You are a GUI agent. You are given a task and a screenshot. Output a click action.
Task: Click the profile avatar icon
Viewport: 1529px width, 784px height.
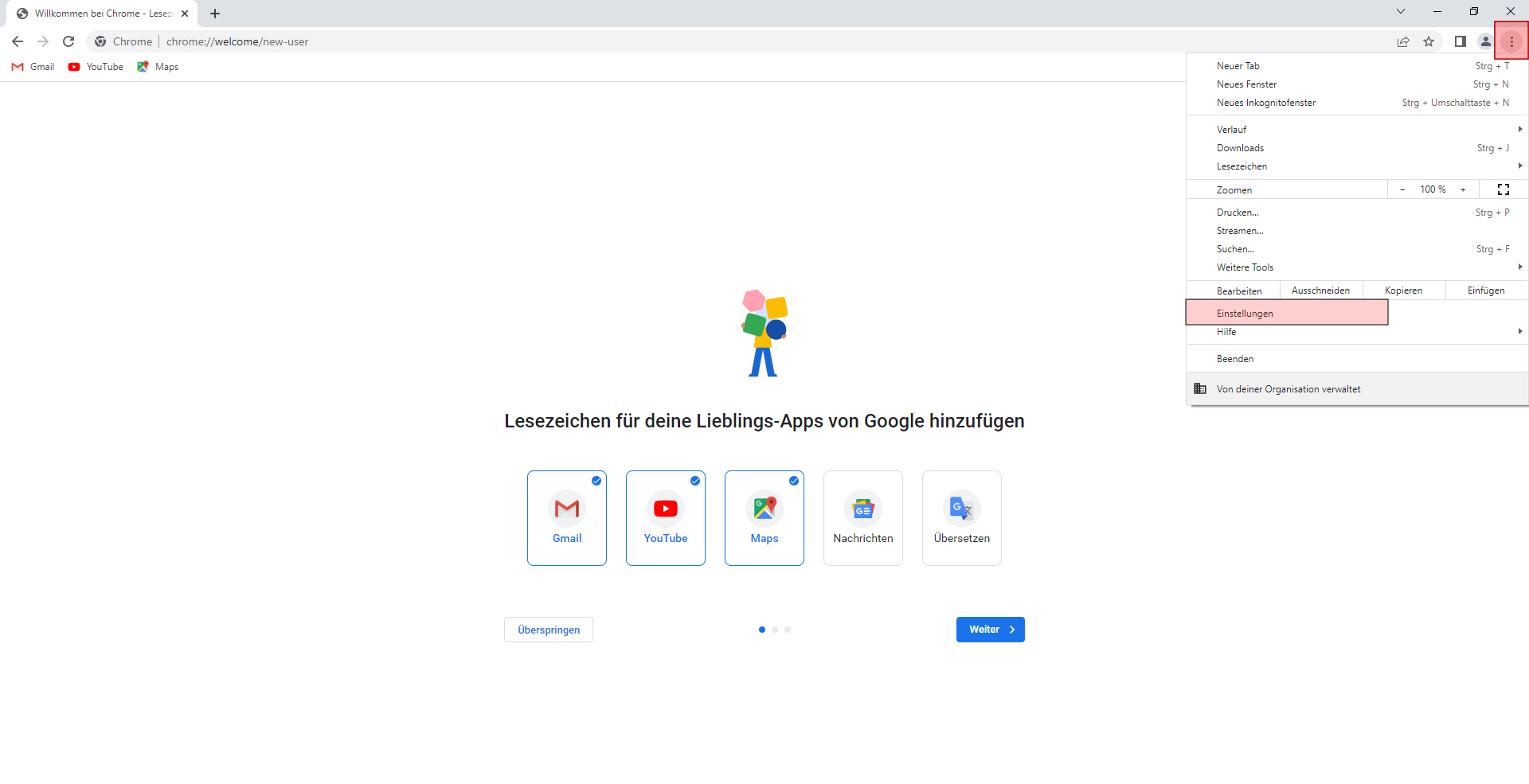coord(1485,41)
